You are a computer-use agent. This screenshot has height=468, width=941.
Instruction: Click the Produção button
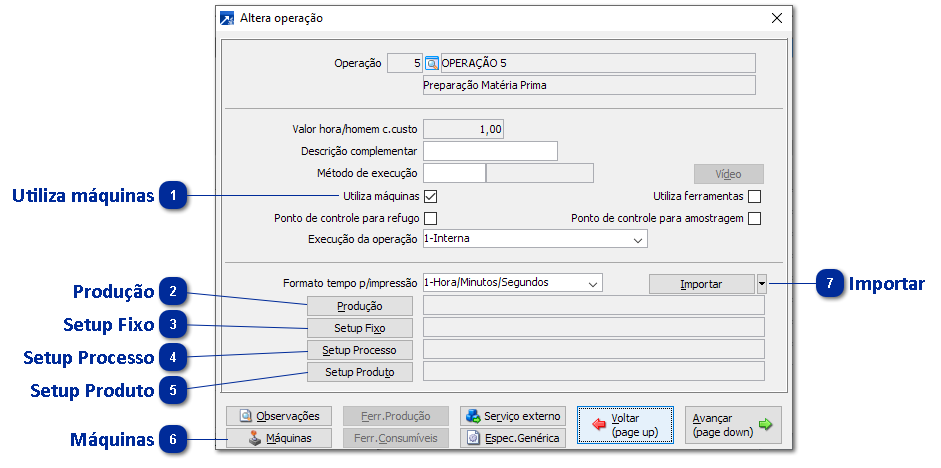[360, 306]
